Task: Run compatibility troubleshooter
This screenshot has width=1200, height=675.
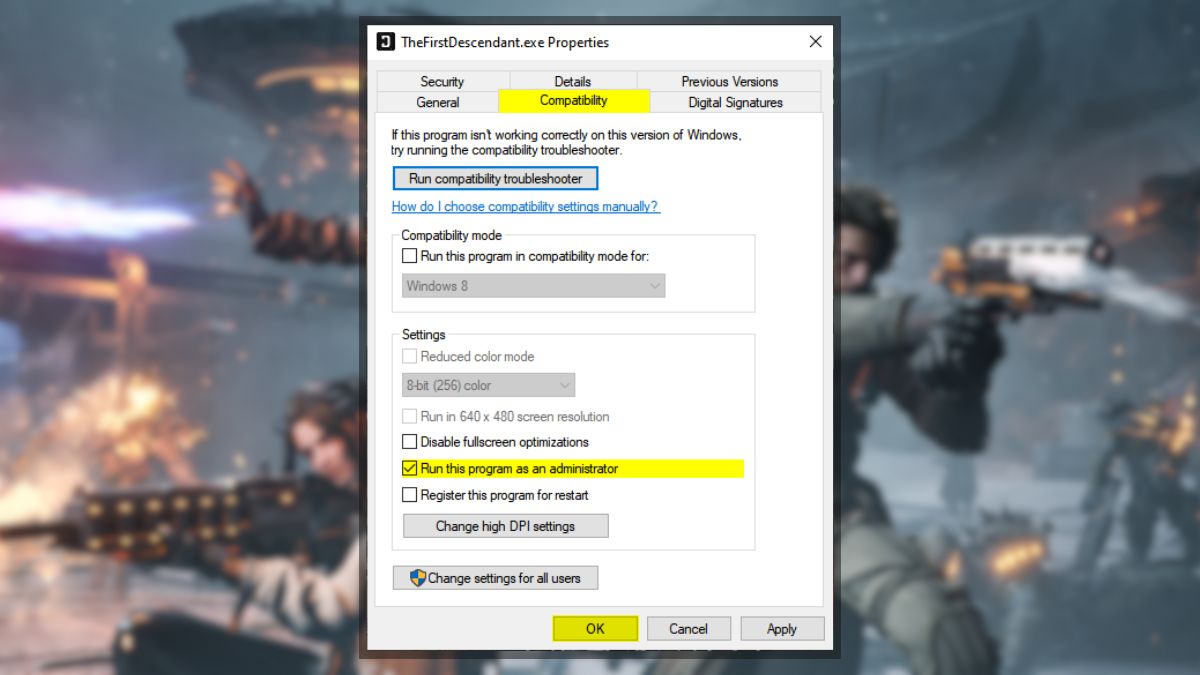Action: [495, 178]
